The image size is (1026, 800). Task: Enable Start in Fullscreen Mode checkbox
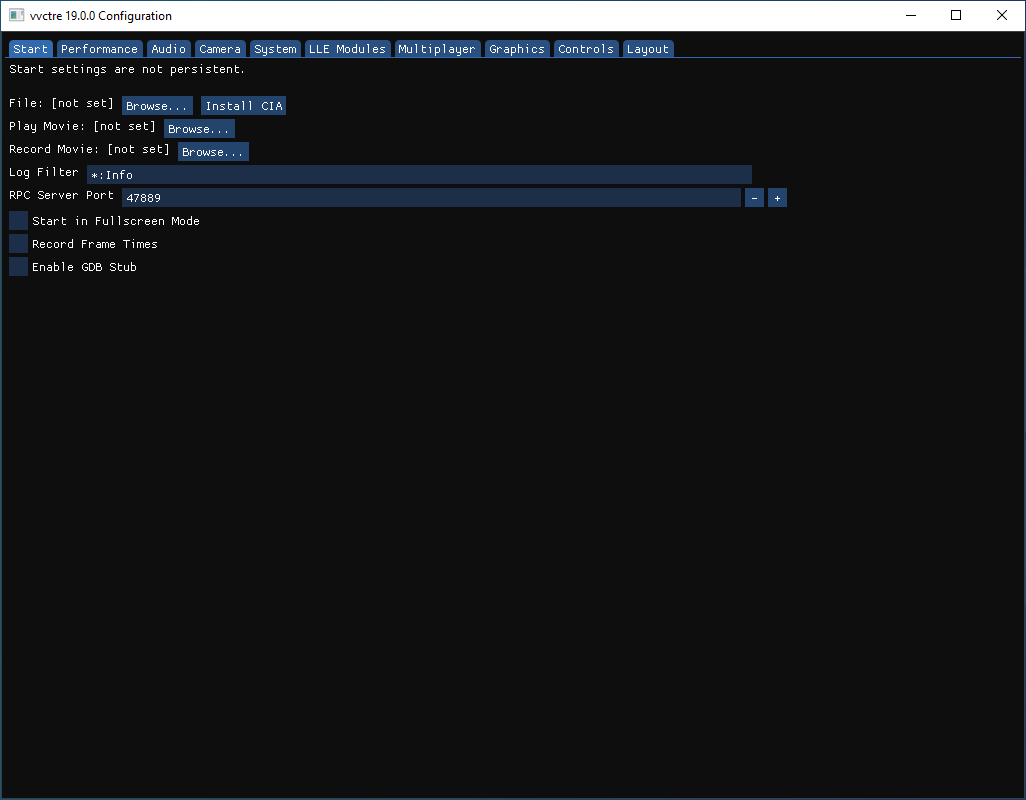coord(18,220)
